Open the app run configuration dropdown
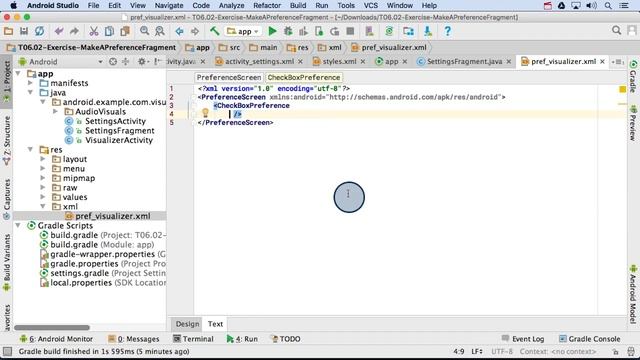 tap(243, 31)
